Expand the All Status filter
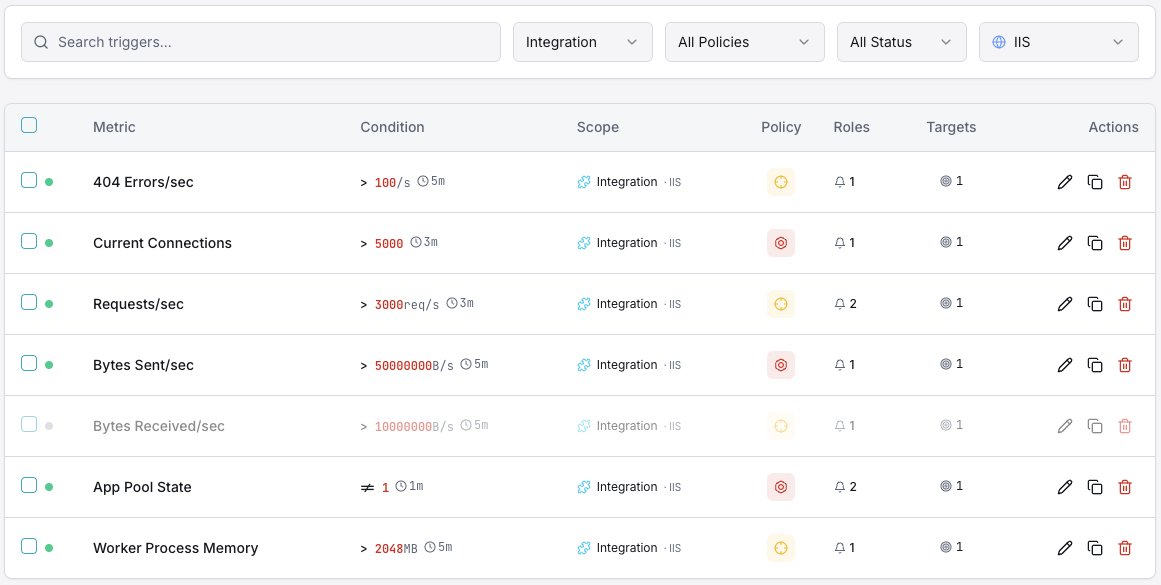This screenshot has height=585, width=1161. click(x=901, y=42)
